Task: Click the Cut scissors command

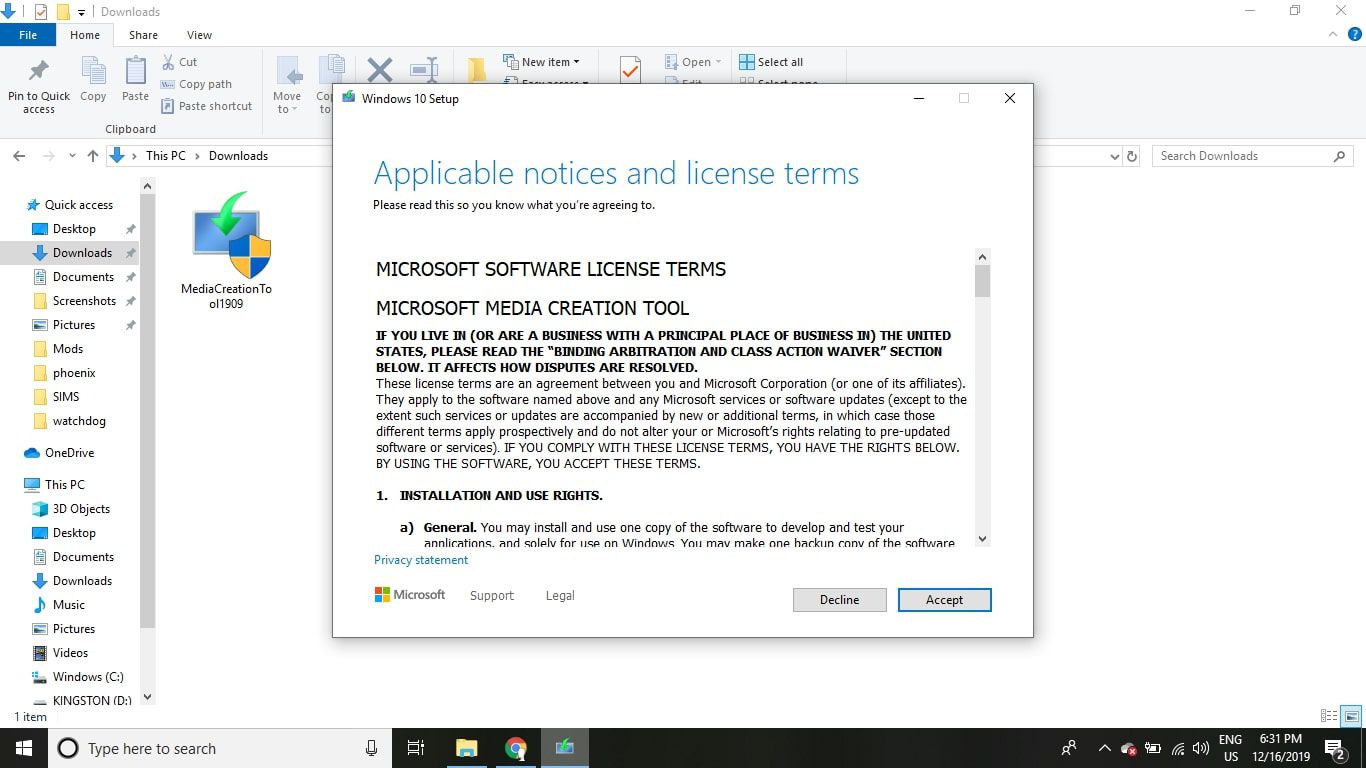Action: (x=179, y=62)
